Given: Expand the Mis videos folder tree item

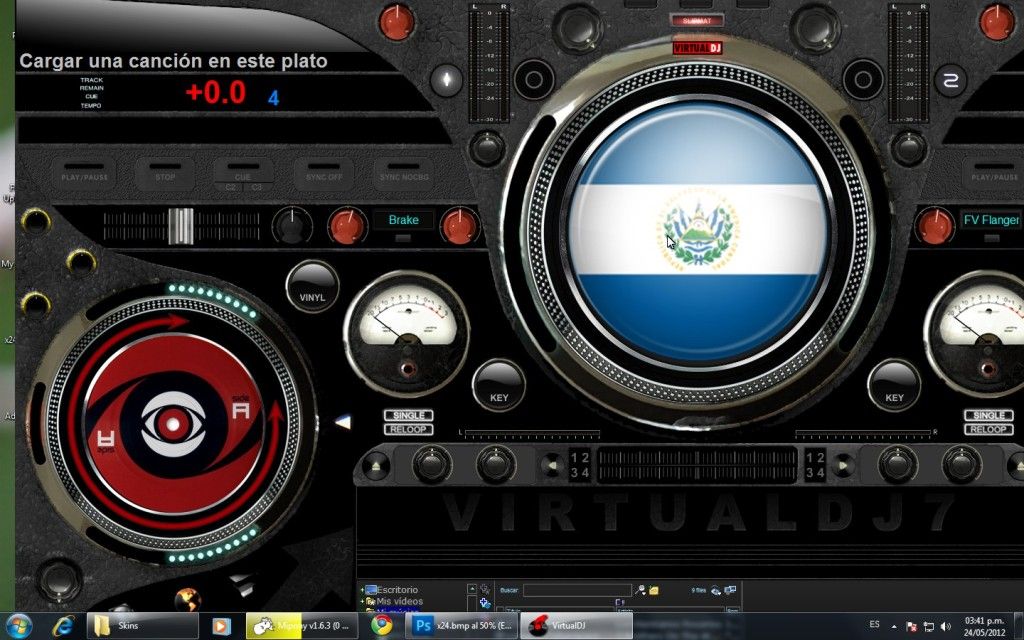Looking at the screenshot, I should (362, 601).
